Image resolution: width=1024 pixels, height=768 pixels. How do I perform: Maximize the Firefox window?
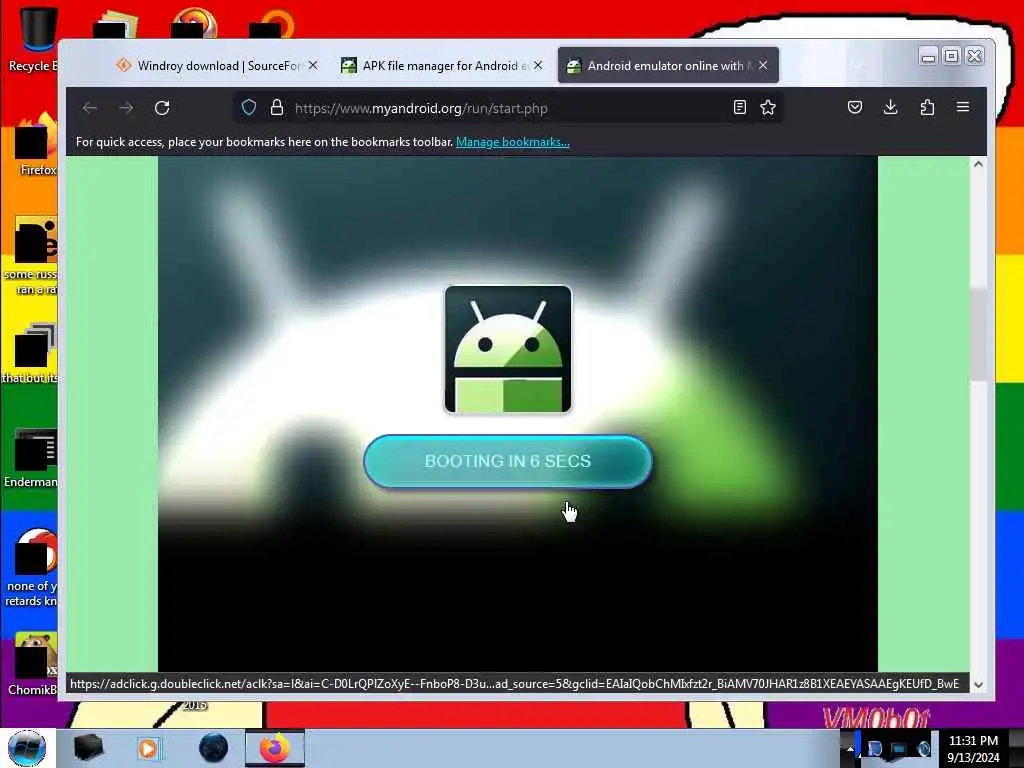point(952,56)
